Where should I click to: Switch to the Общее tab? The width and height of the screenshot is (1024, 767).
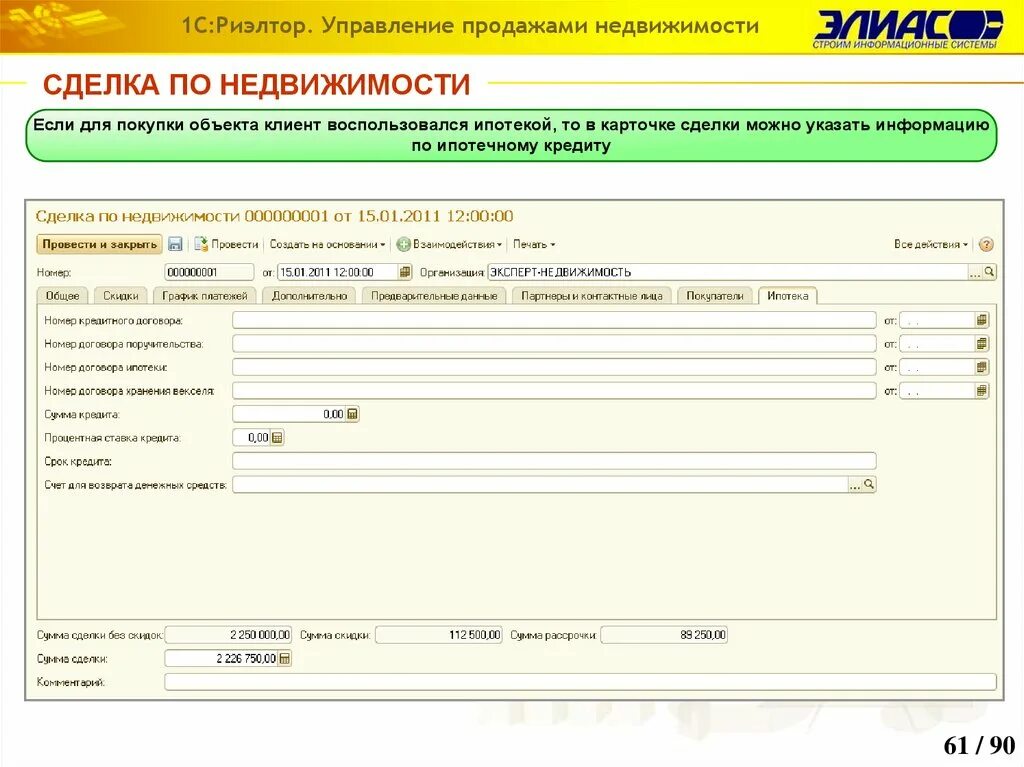63,296
